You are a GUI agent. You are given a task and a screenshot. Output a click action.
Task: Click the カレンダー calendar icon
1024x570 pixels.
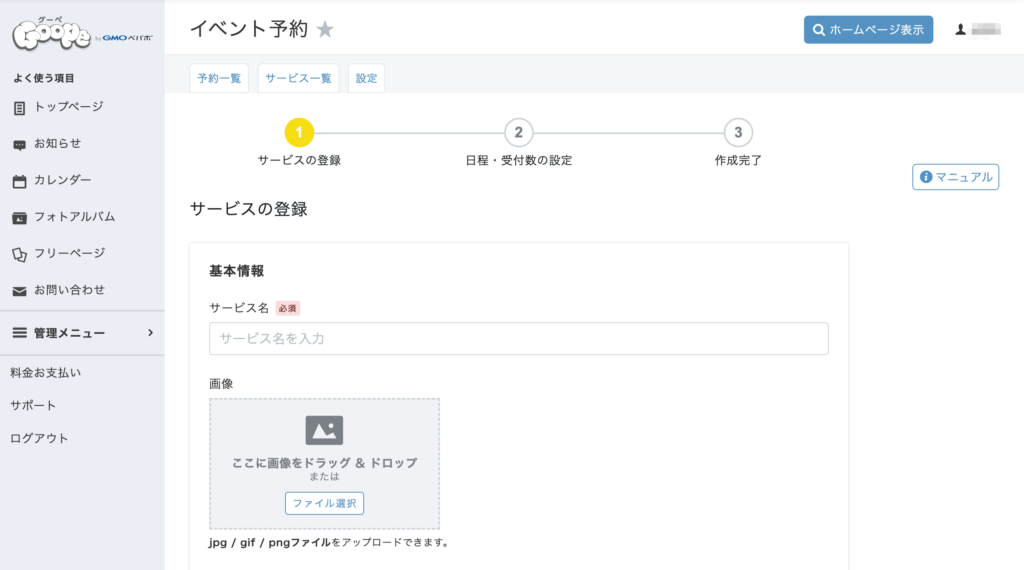20,181
